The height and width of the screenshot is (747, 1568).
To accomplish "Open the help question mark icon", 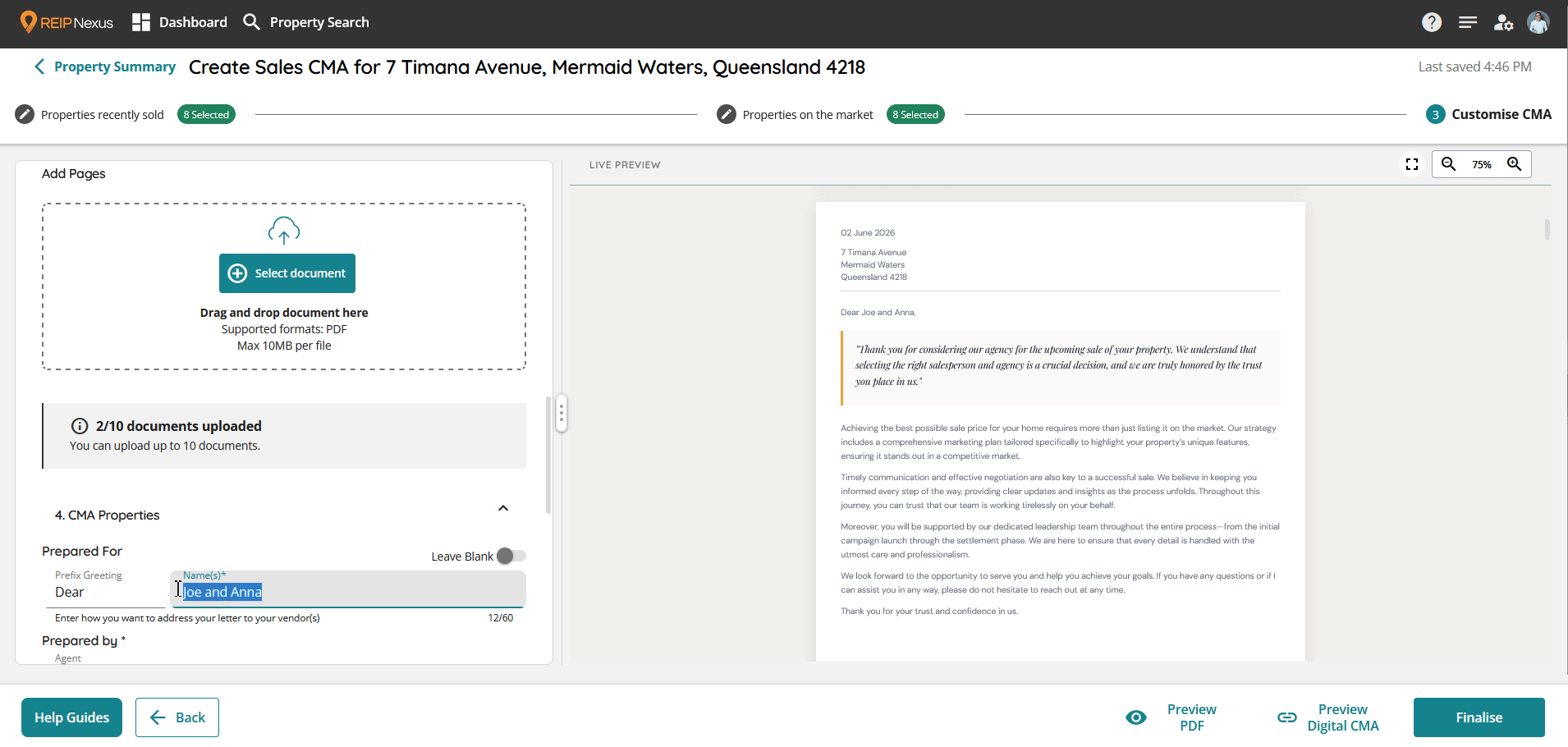I will click(x=1432, y=22).
